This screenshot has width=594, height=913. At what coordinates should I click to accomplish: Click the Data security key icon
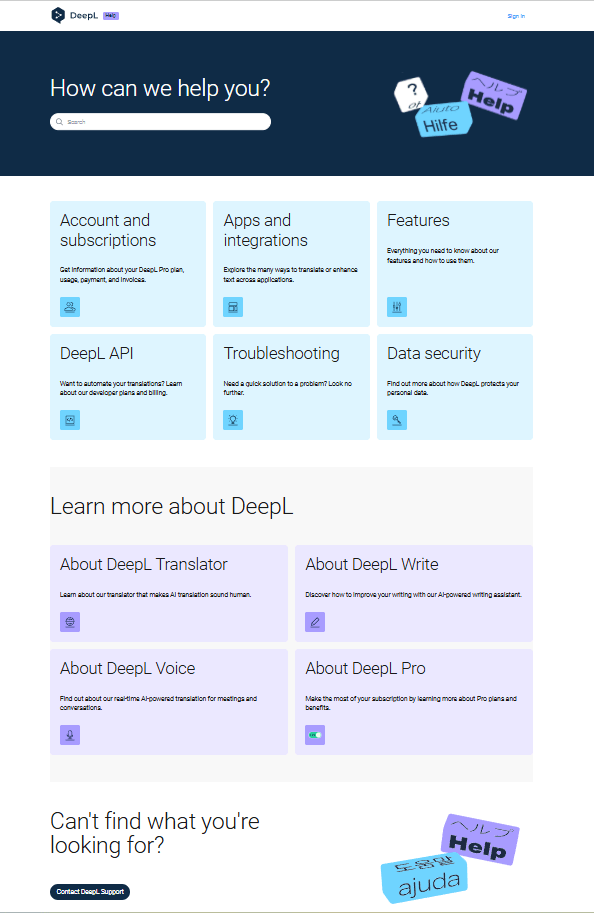point(397,420)
